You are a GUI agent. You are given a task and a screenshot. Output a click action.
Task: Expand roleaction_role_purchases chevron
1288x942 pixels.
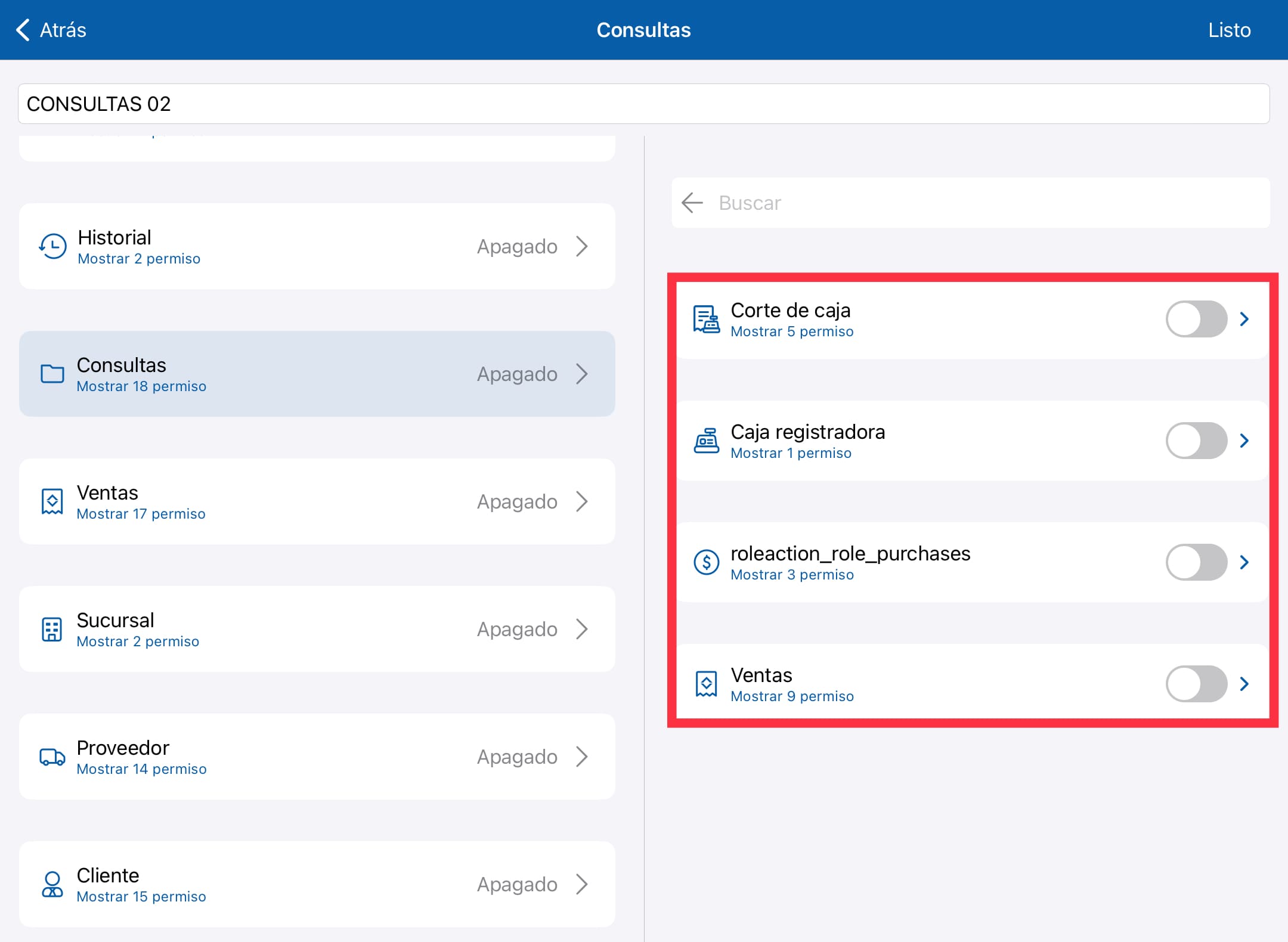tap(1244, 562)
